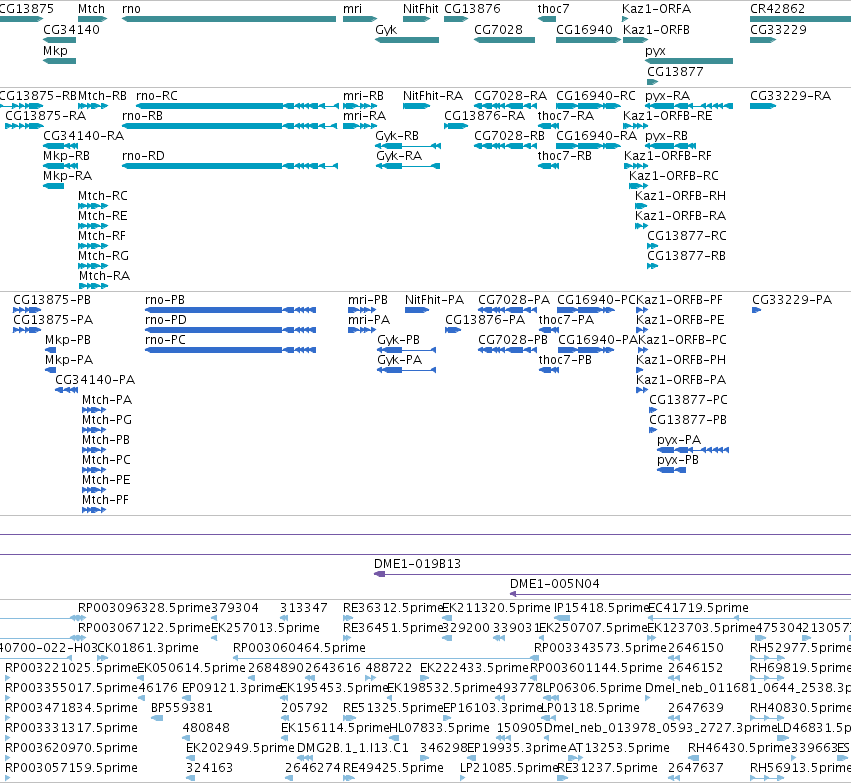Click the Gyk gene label in top track

tap(386, 29)
